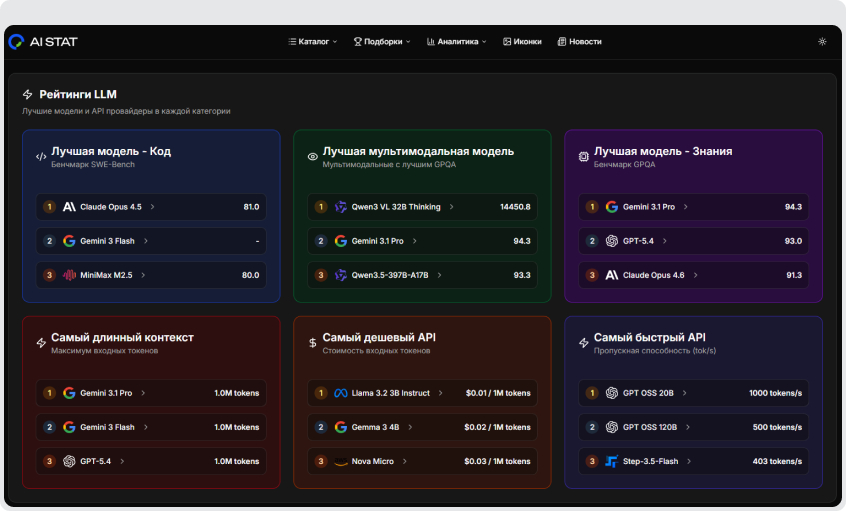Click the arrow after Qwen3.5-397B-A17B
The height and width of the screenshot is (511, 846).
point(439,275)
